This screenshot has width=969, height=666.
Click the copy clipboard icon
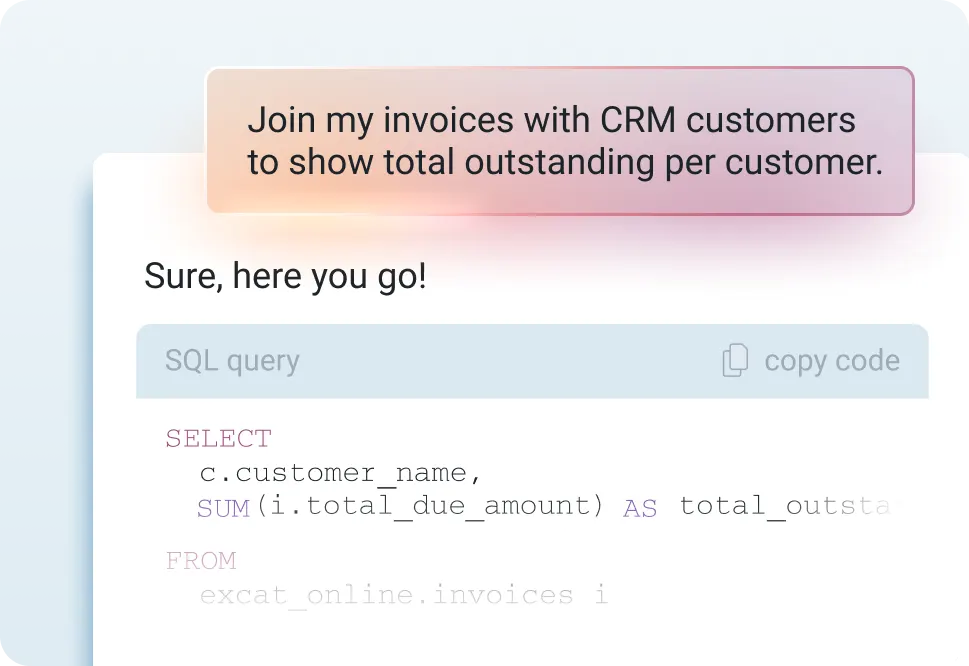(735, 361)
